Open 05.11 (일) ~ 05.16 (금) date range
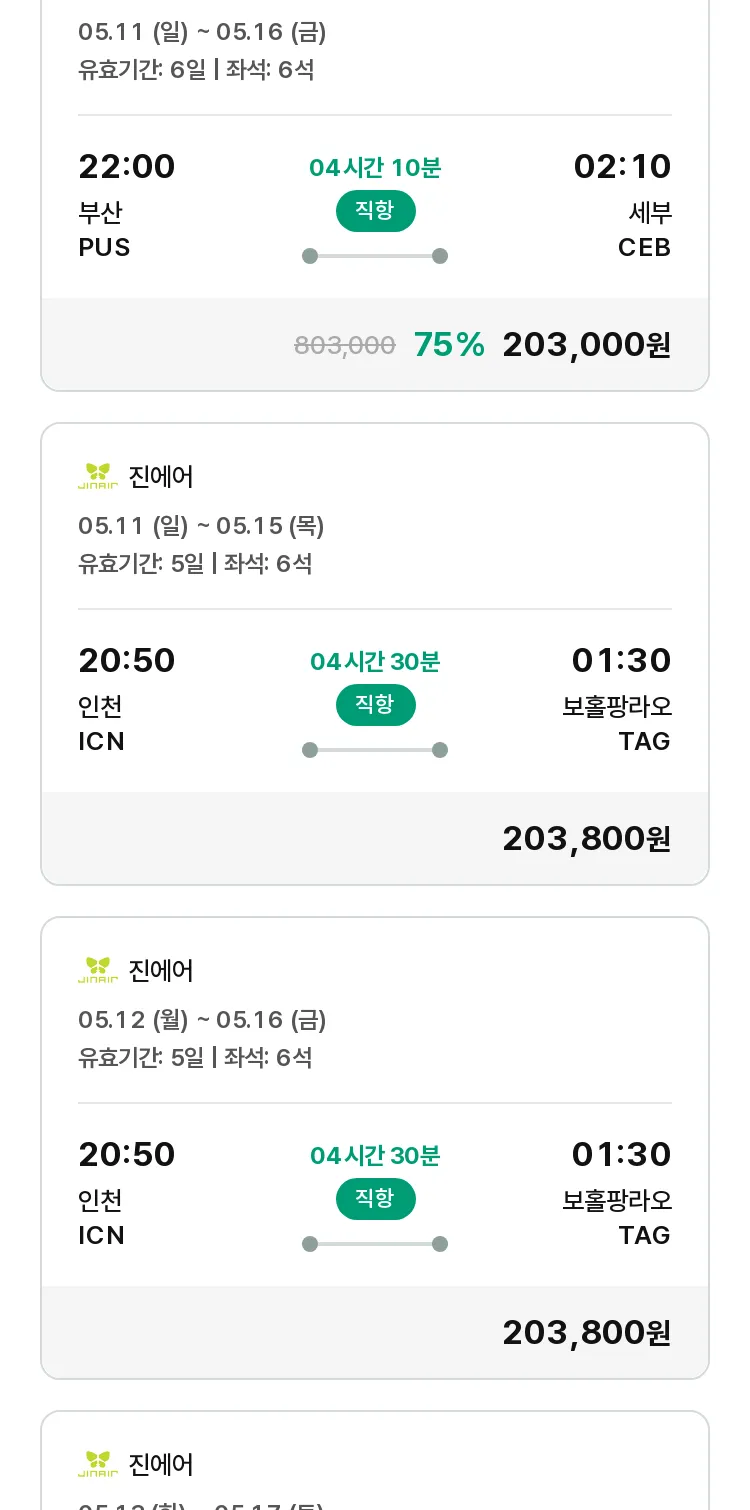 (202, 32)
